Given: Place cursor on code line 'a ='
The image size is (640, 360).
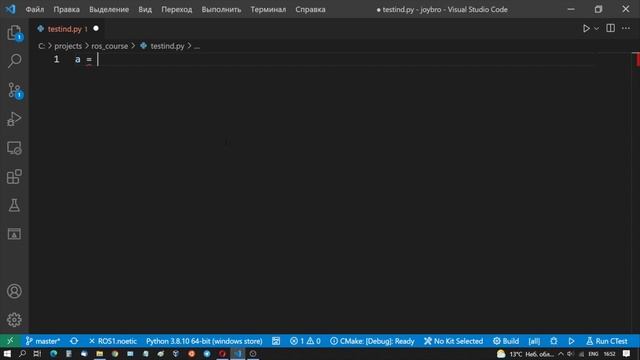Looking at the screenshot, I should coord(83,60).
